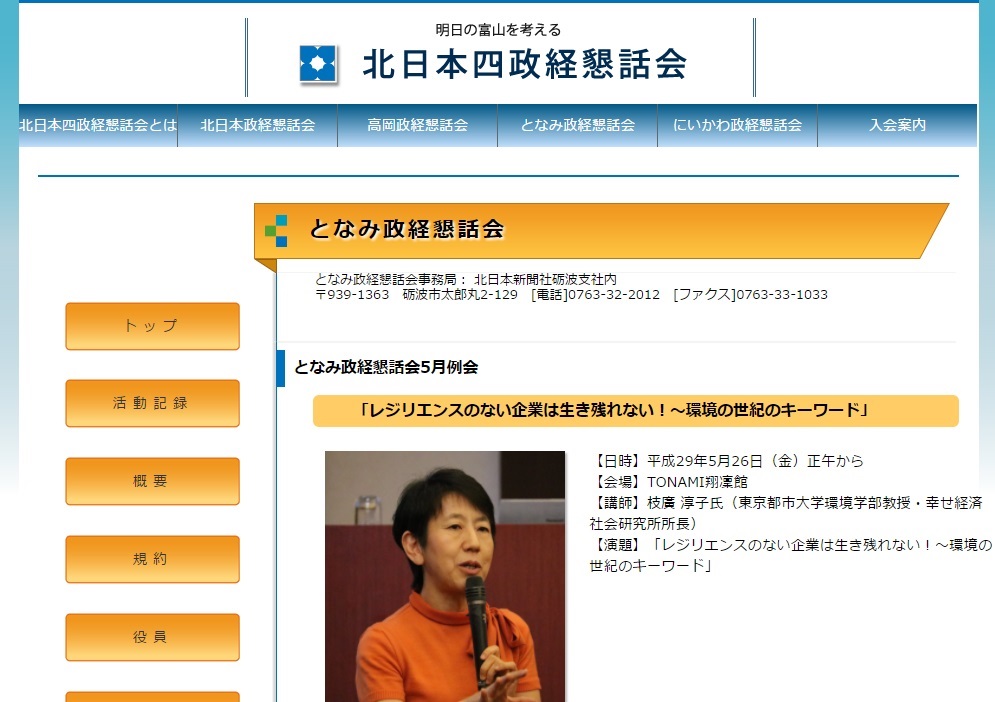Click the 【会場】TONAMI翔凜館 text
Viewport: 995px width, 702px height.
[x=669, y=482]
